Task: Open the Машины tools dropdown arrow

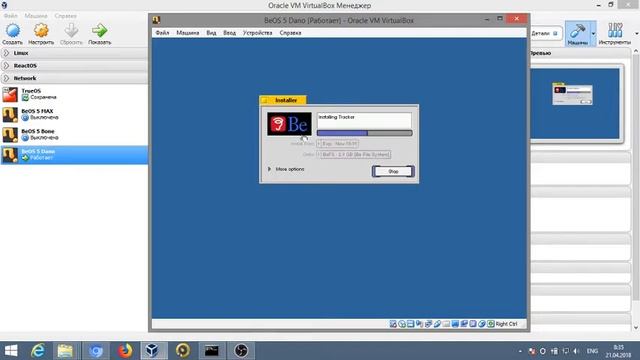Action: [593, 33]
